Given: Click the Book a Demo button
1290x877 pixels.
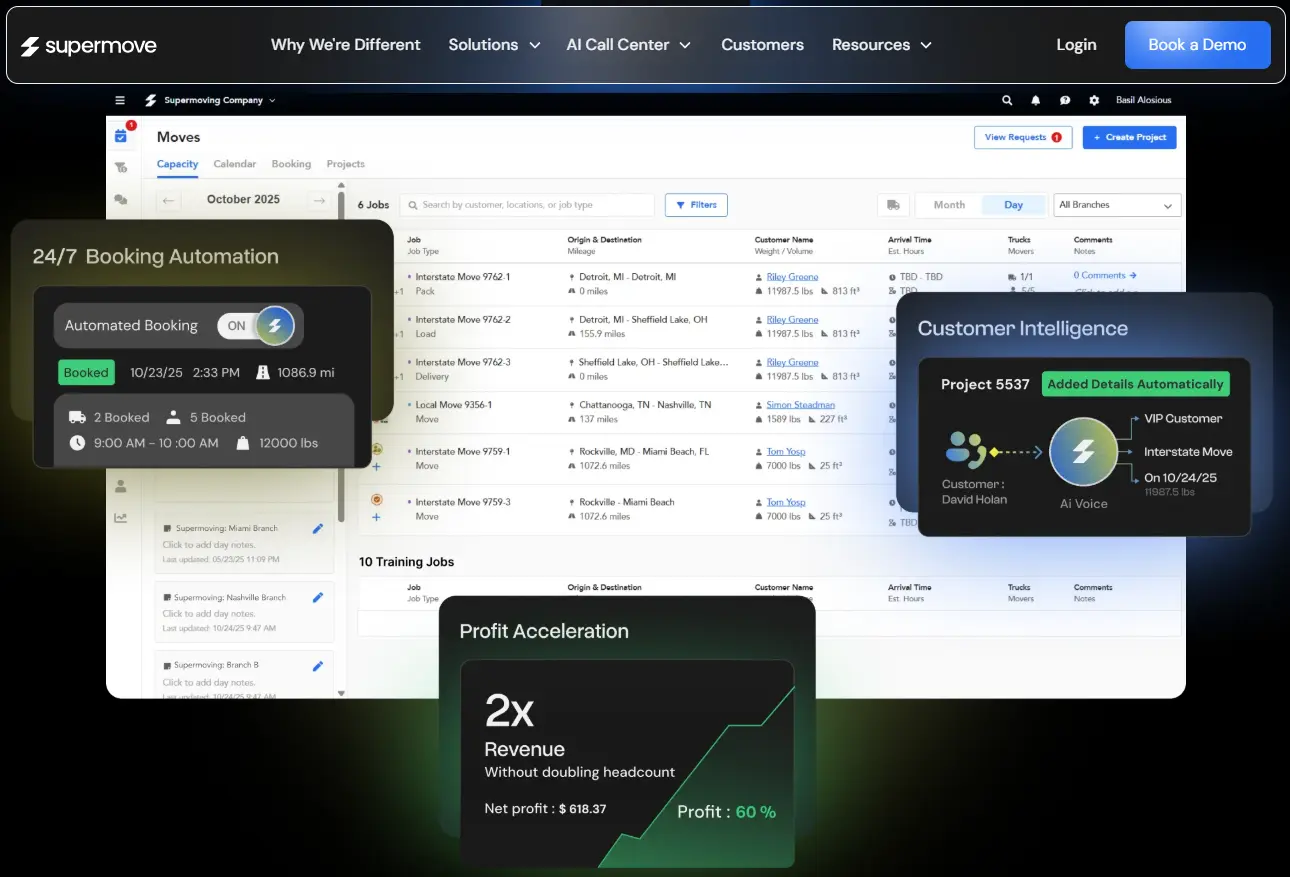Looking at the screenshot, I should pos(1197,44).
